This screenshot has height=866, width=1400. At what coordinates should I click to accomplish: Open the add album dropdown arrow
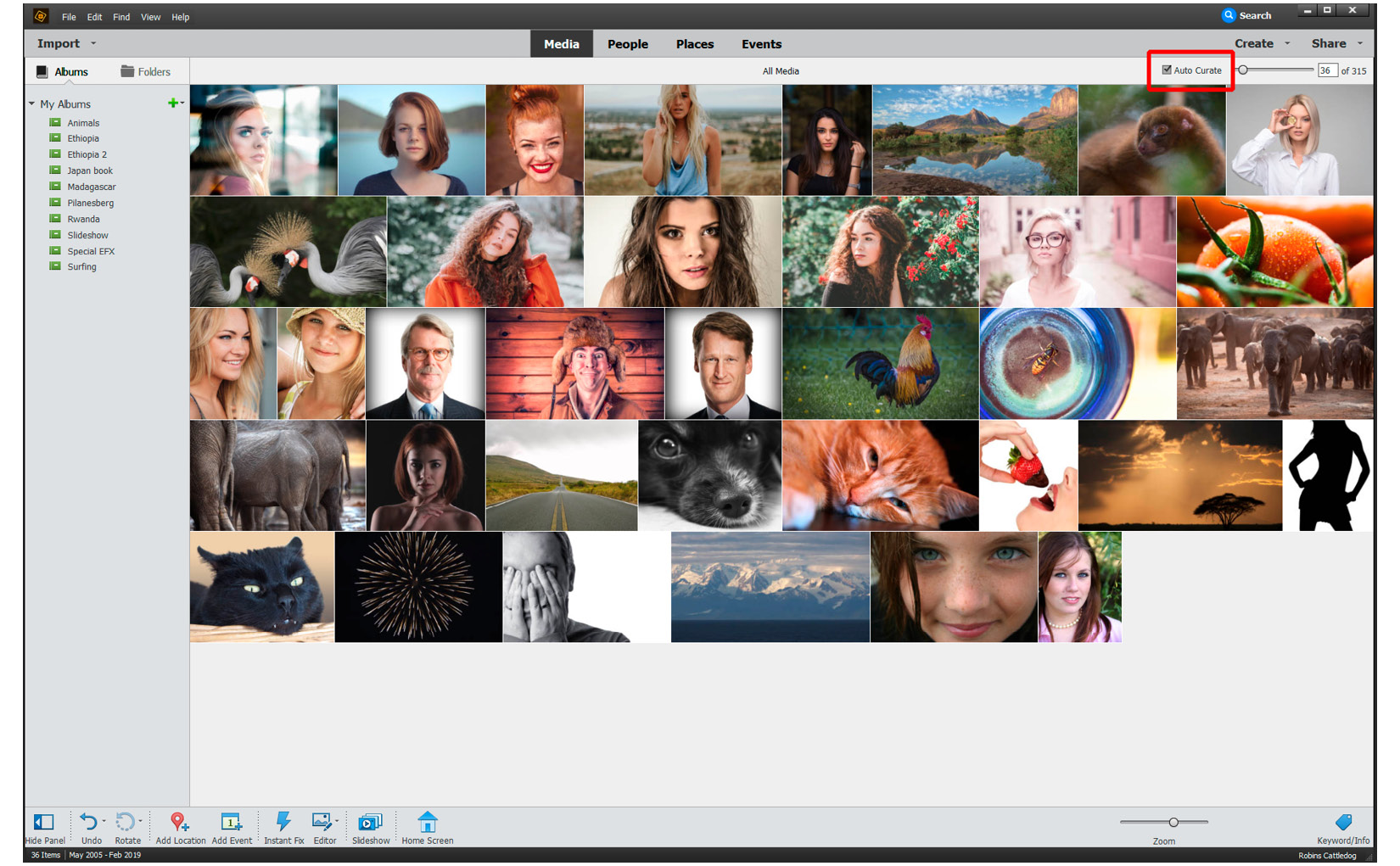[x=182, y=103]
